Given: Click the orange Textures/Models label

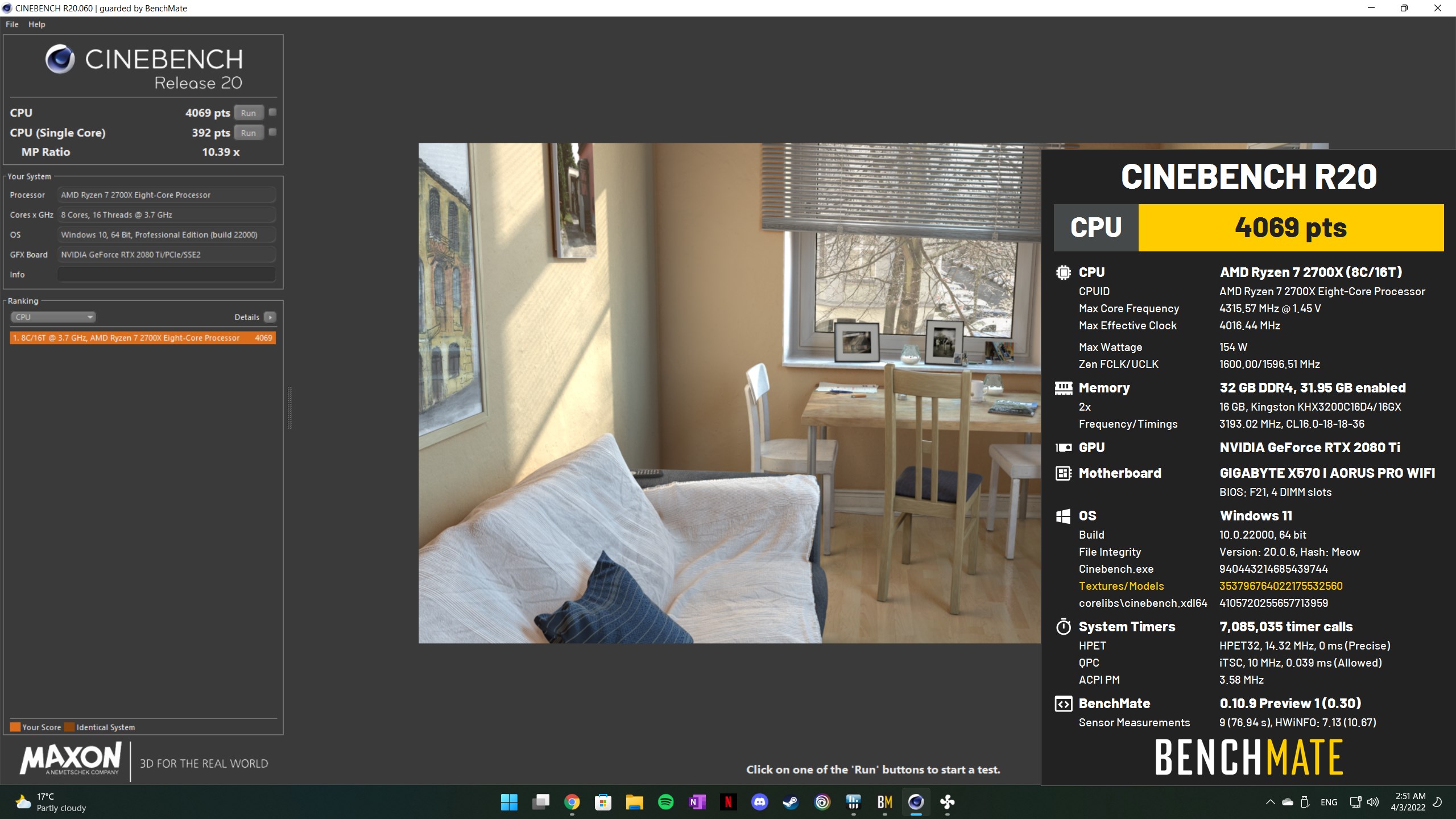Looking at the screenshot, I should (x=1121, y=586).
